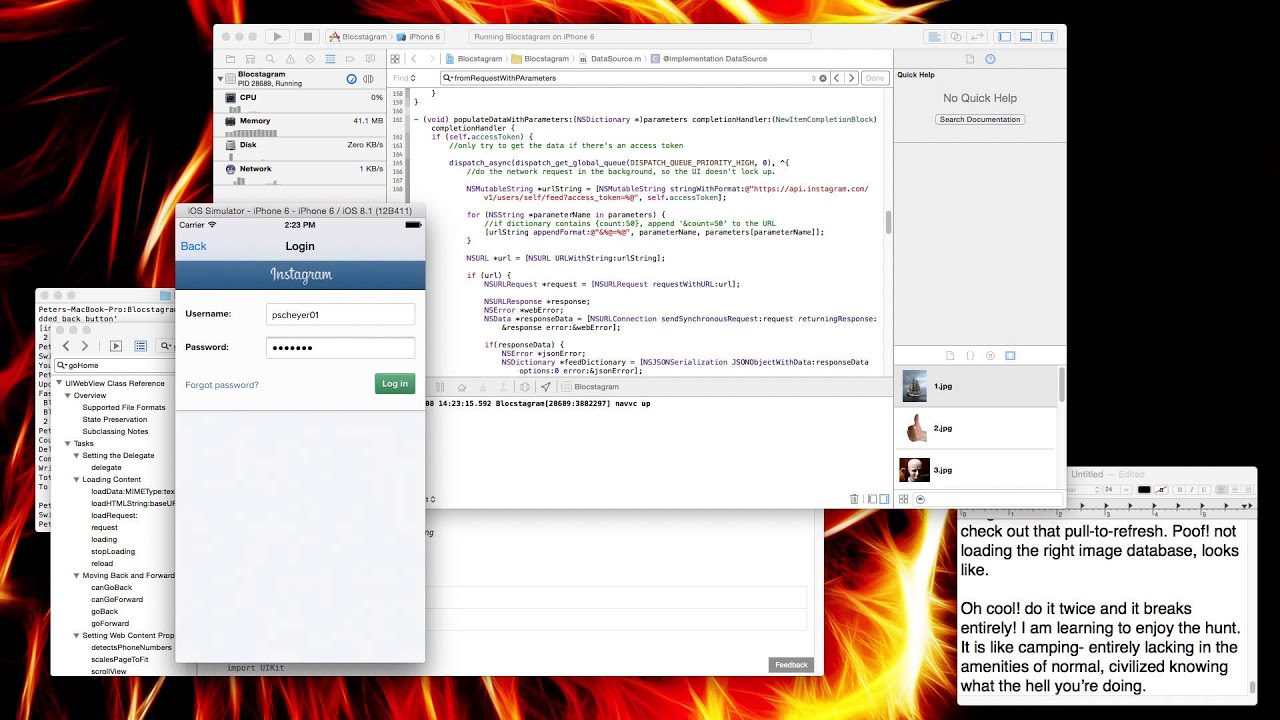
Task: Collapse UIWebView Class Reference tree node
Action: 59,383
